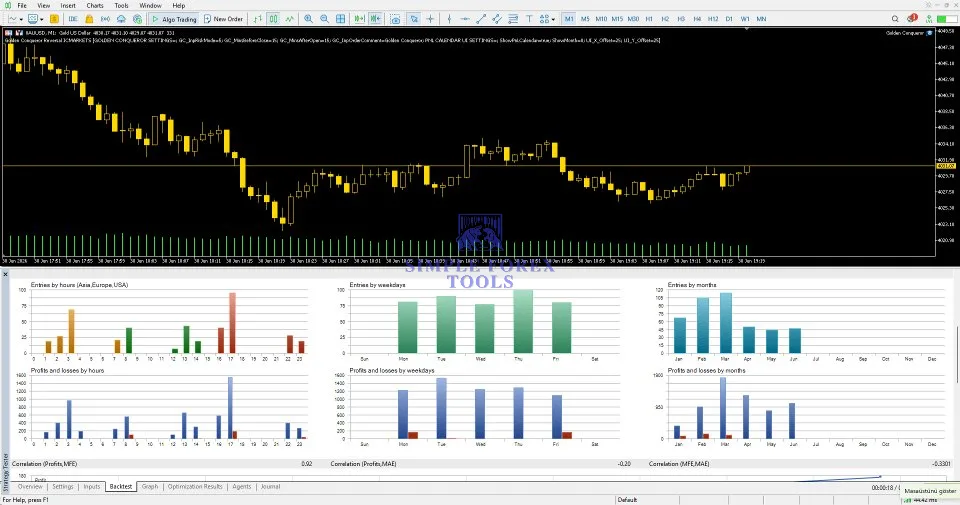Open the Market Watch panel icon

pos(54,19)
